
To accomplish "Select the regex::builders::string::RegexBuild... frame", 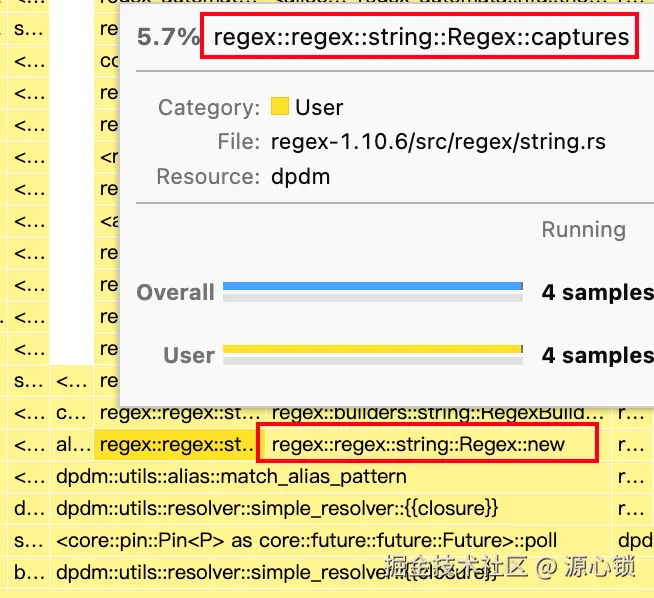I will click(437, 412).
